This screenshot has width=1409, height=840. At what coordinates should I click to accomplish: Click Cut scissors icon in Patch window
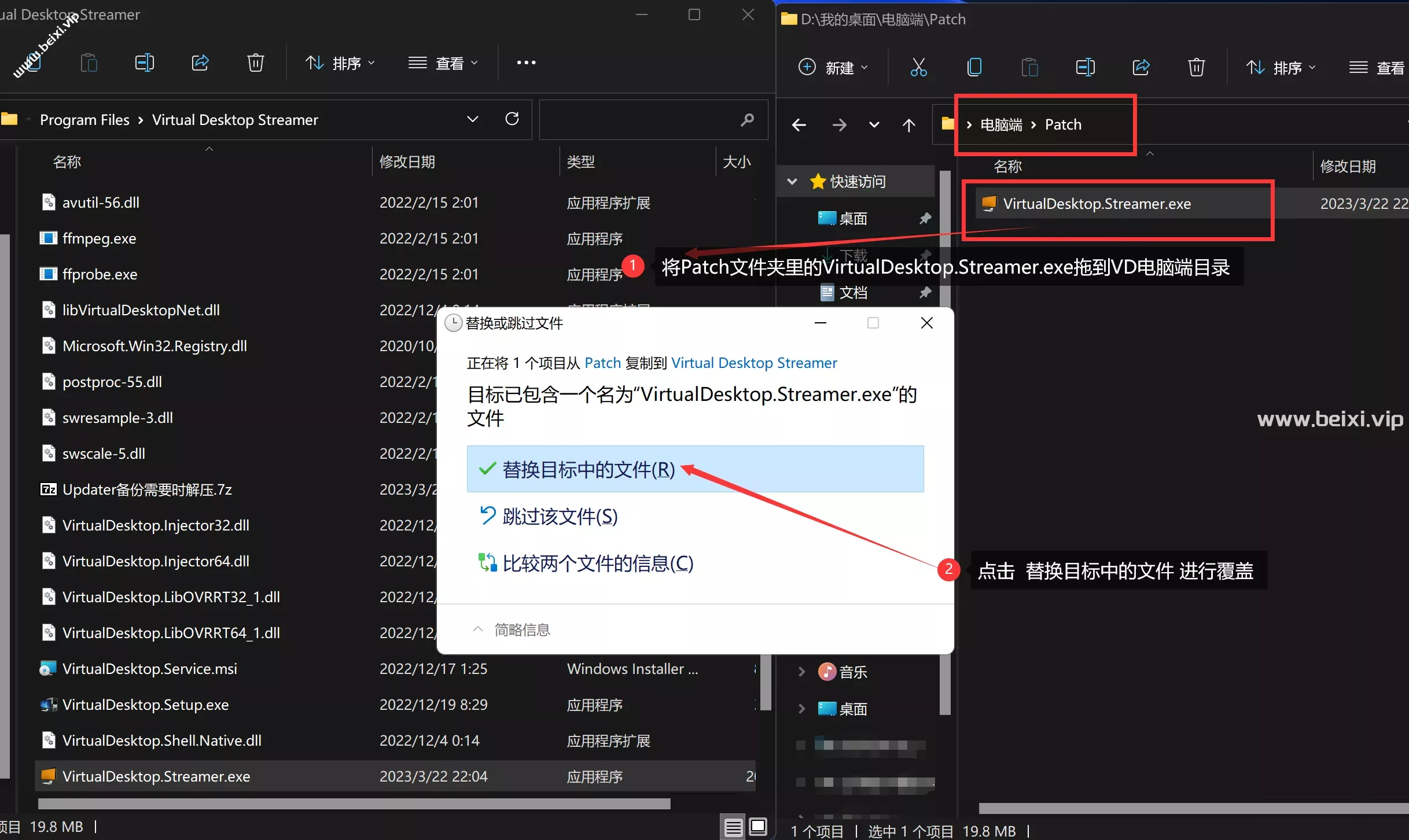(x=918, y=67)
